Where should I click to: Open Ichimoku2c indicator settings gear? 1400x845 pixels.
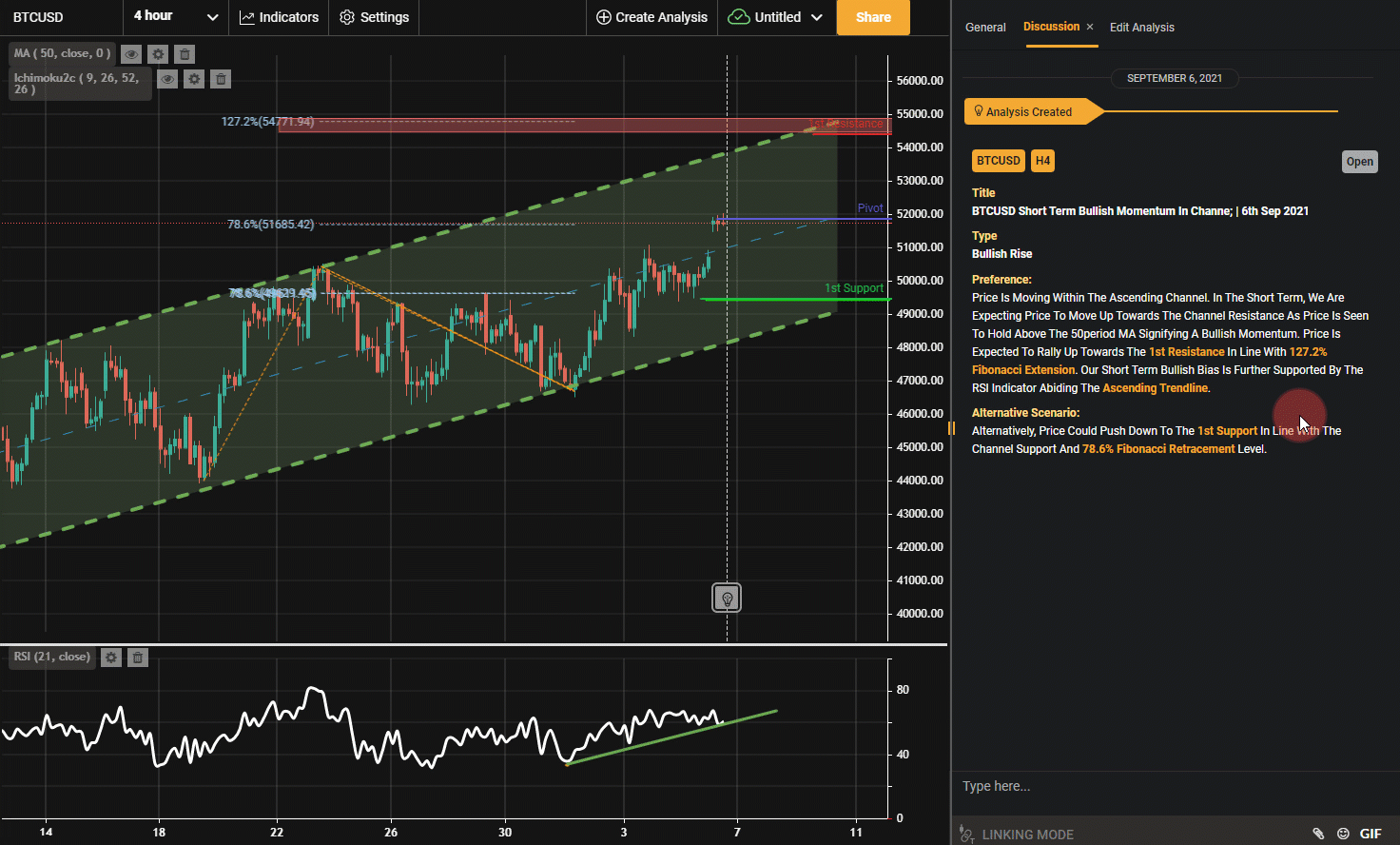coord(194,79)
